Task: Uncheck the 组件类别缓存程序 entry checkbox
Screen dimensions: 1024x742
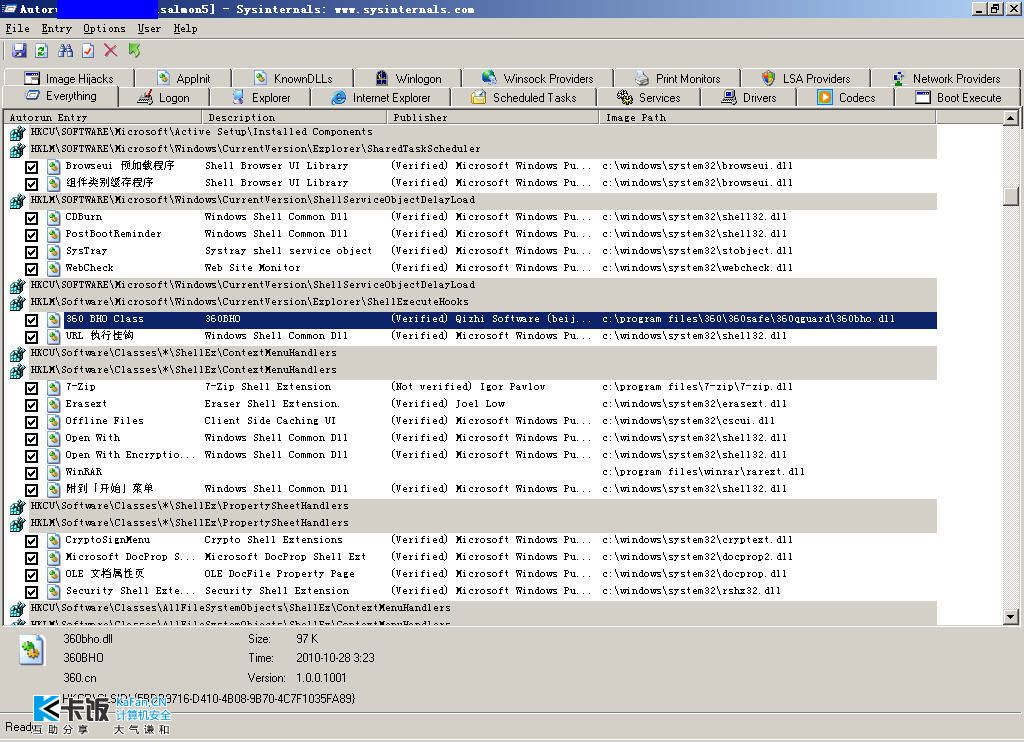Action: point(31,184)
